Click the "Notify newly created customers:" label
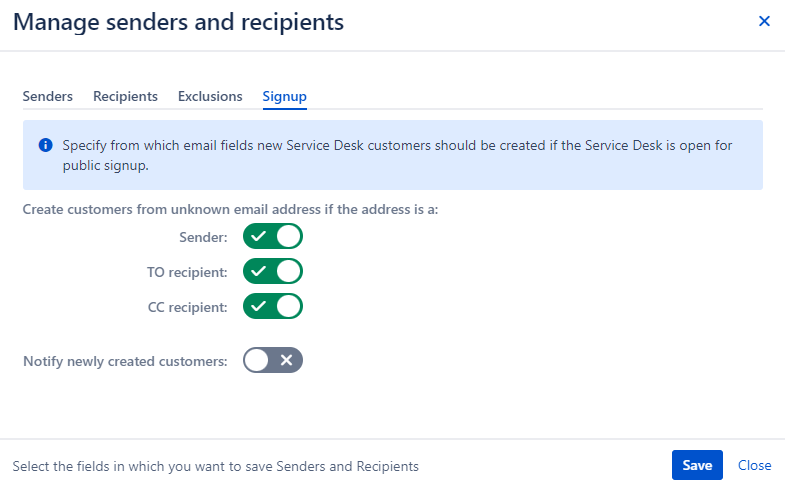Image resolution: width=785 pixels, height=484 pixels. pos(125,361)
